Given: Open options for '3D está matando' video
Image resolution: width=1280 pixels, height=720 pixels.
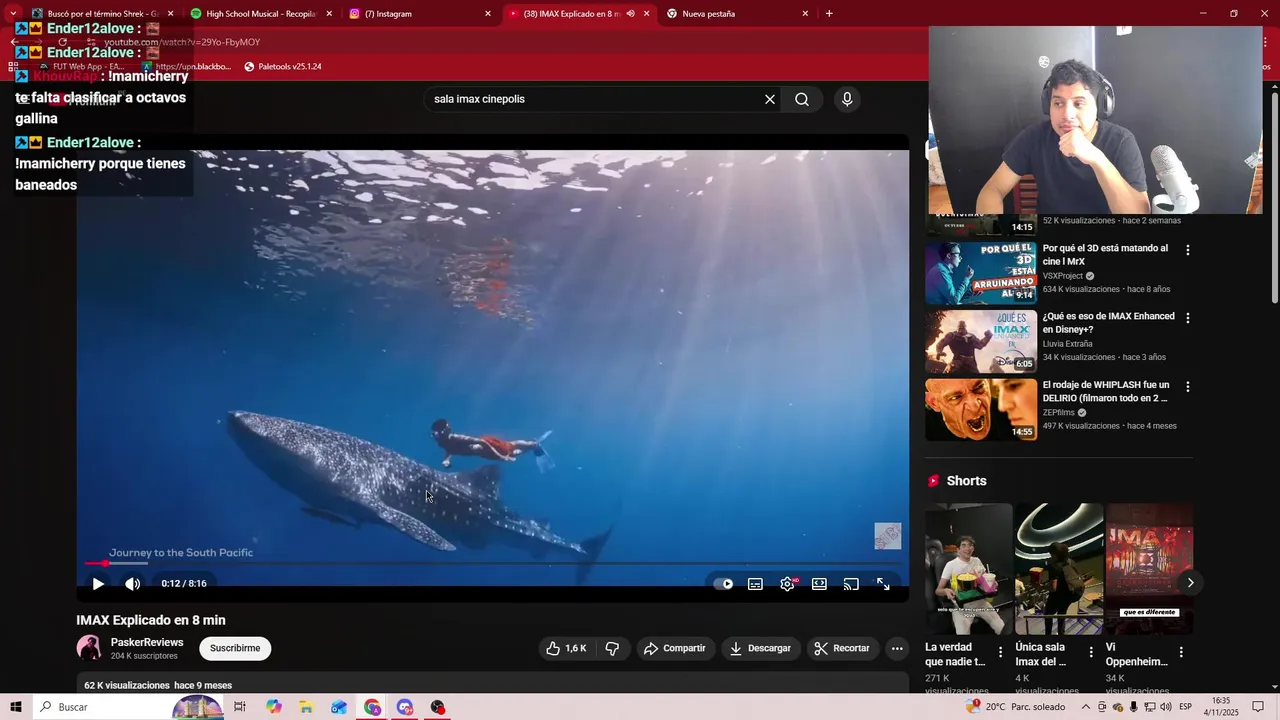Looking at the screenshot, I should point(1188,250).
